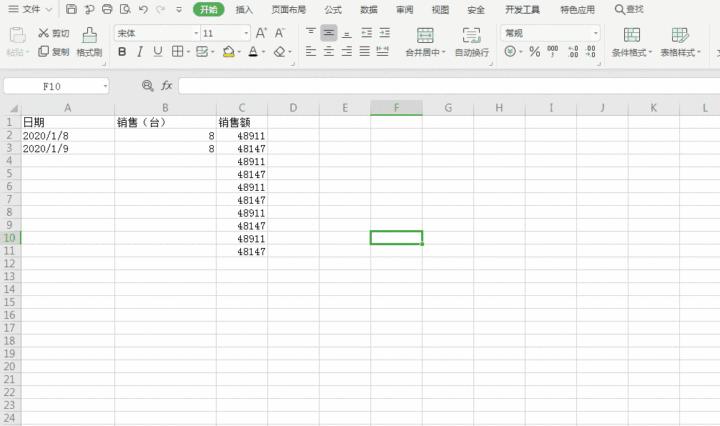The height and width of the screenshot is (426, 720).
Task: Click the Save icon in quick access toolbar
Action: tap(71, 9)
